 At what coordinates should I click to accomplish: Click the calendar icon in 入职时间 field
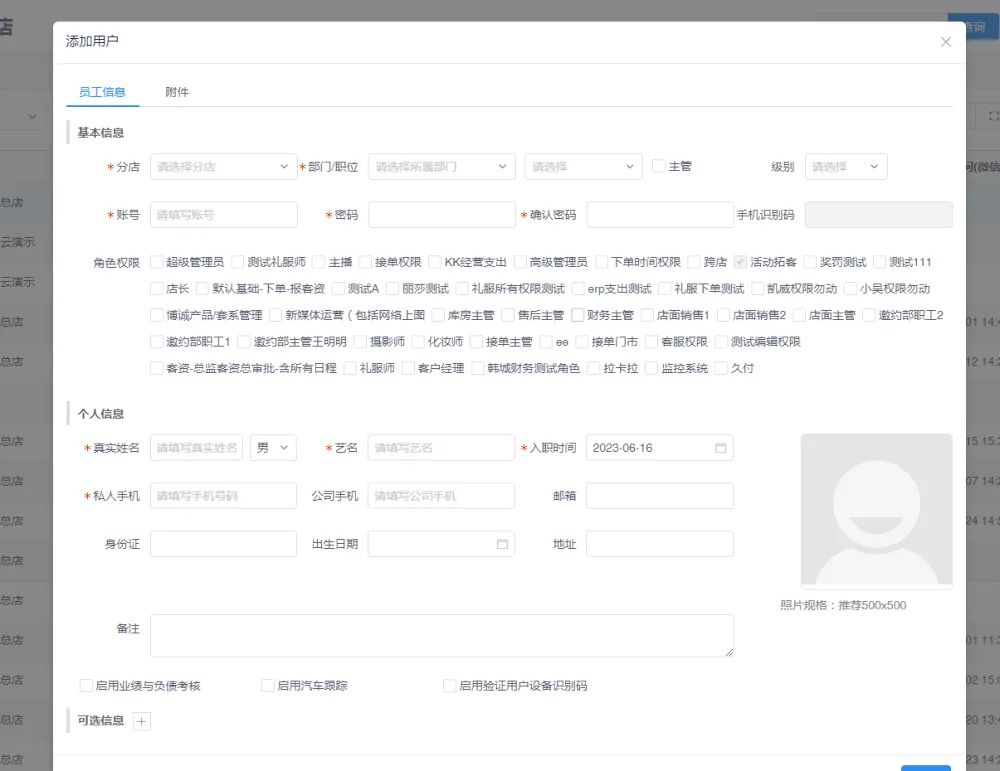pos(720,448)
